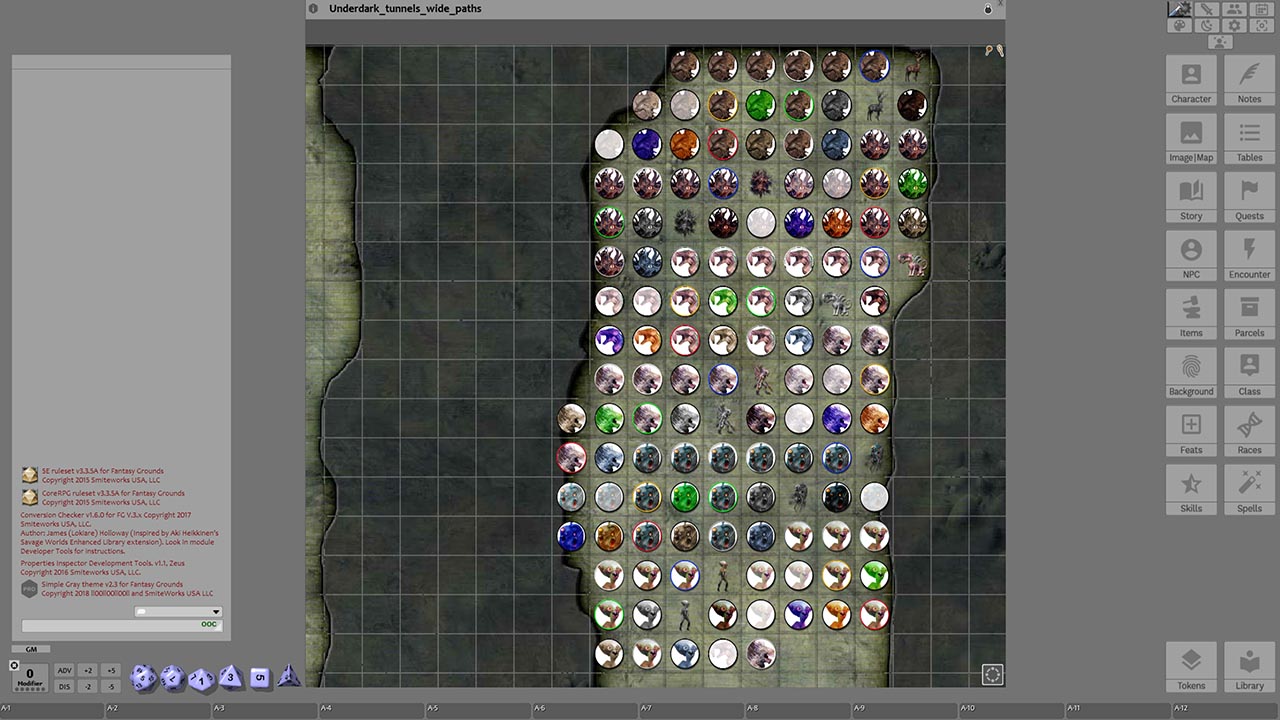Reset the modifier with the small circle-X icon
Screen dimensions: 1280x720
point(14,665)
